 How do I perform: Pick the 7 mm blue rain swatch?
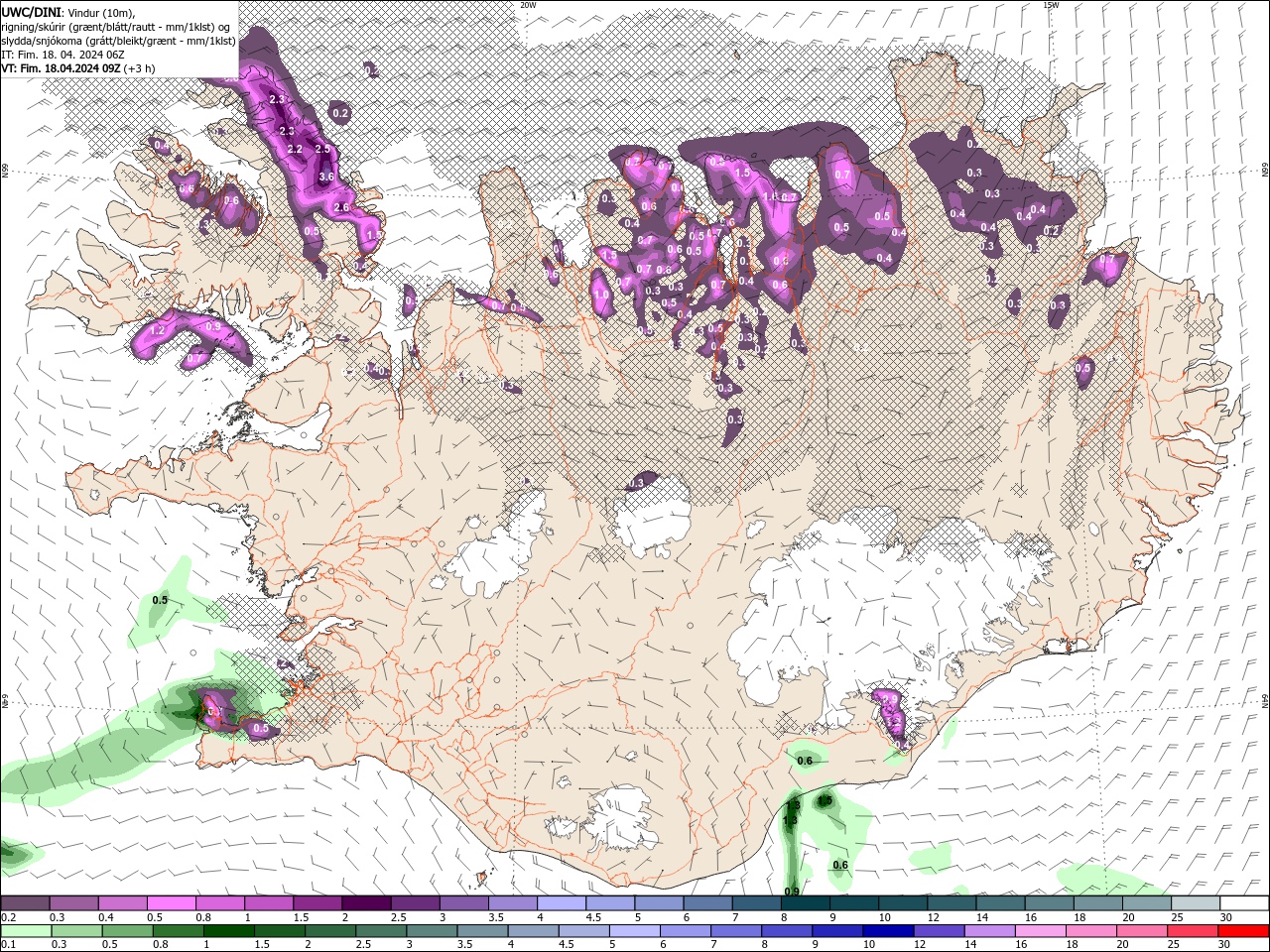[736, 931]
